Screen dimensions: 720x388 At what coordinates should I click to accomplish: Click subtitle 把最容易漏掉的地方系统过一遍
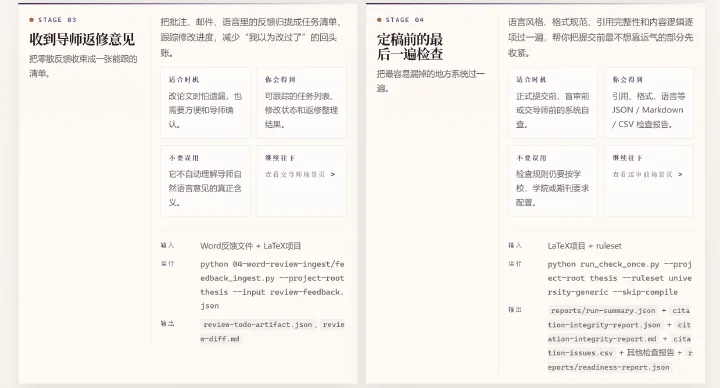click(x=431, y=81)
